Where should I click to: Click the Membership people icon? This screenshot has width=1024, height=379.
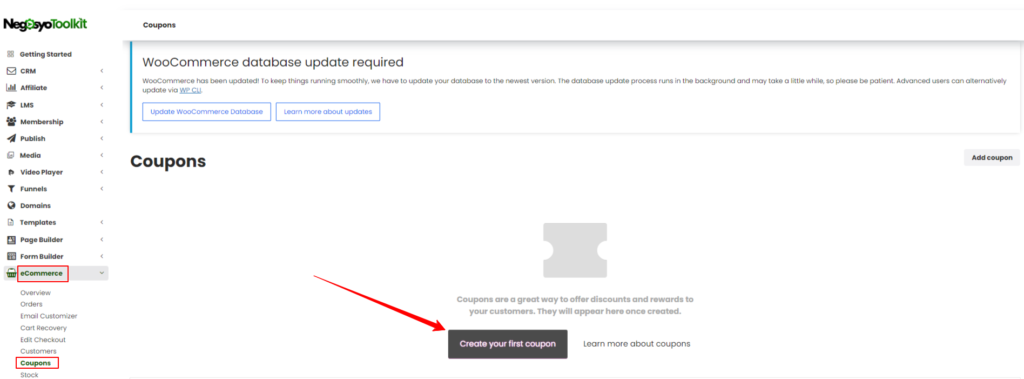point(10,122)
